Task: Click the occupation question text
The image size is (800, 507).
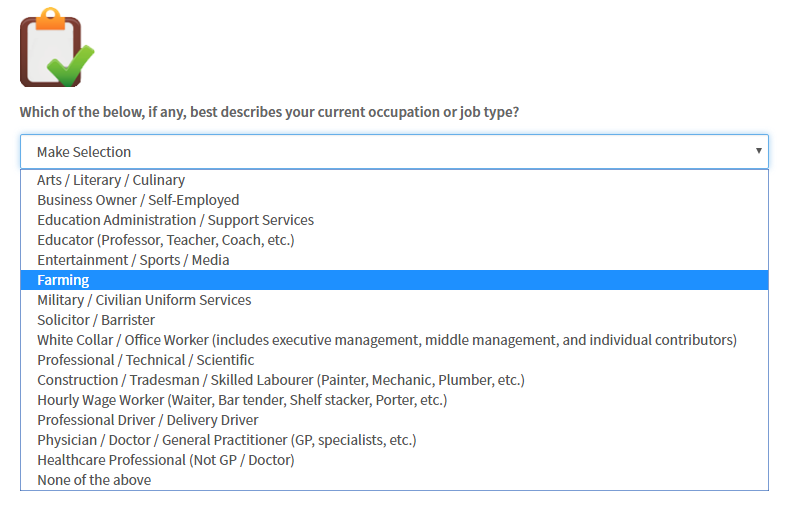Action: (x=269, y=112)
